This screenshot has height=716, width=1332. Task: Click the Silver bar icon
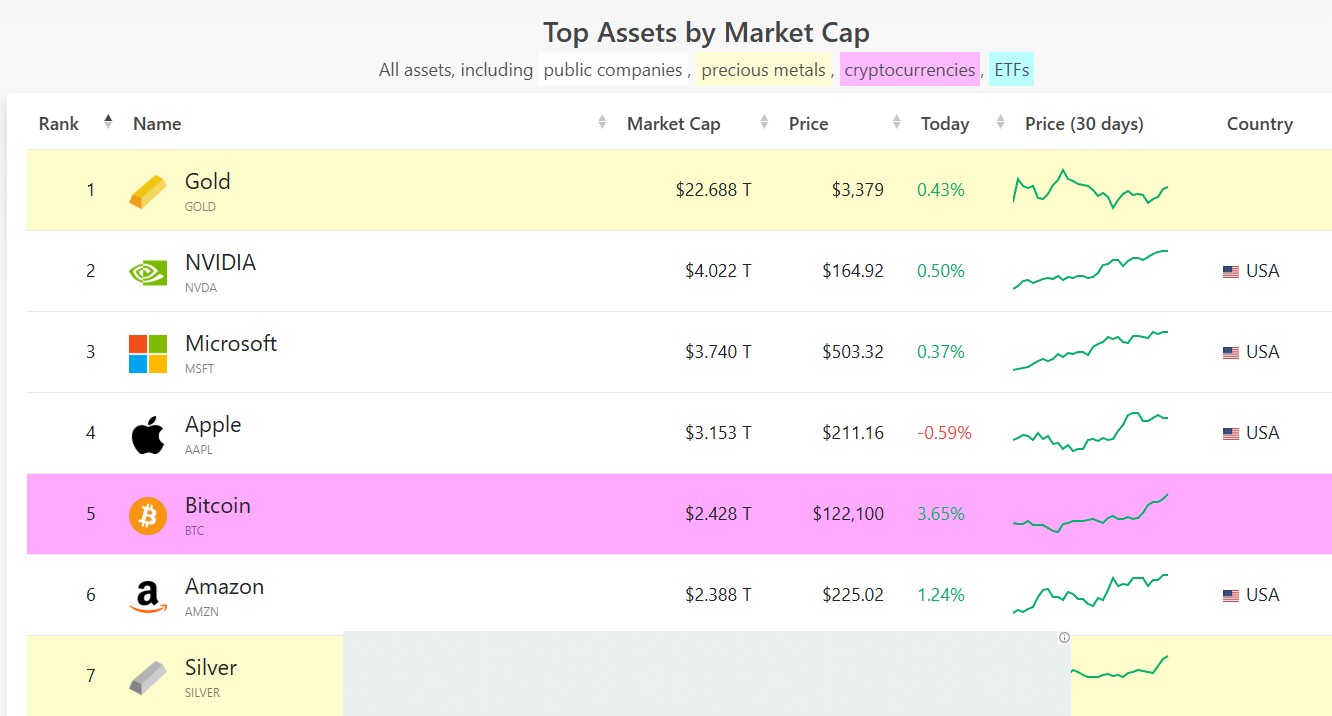click(148, 677)
